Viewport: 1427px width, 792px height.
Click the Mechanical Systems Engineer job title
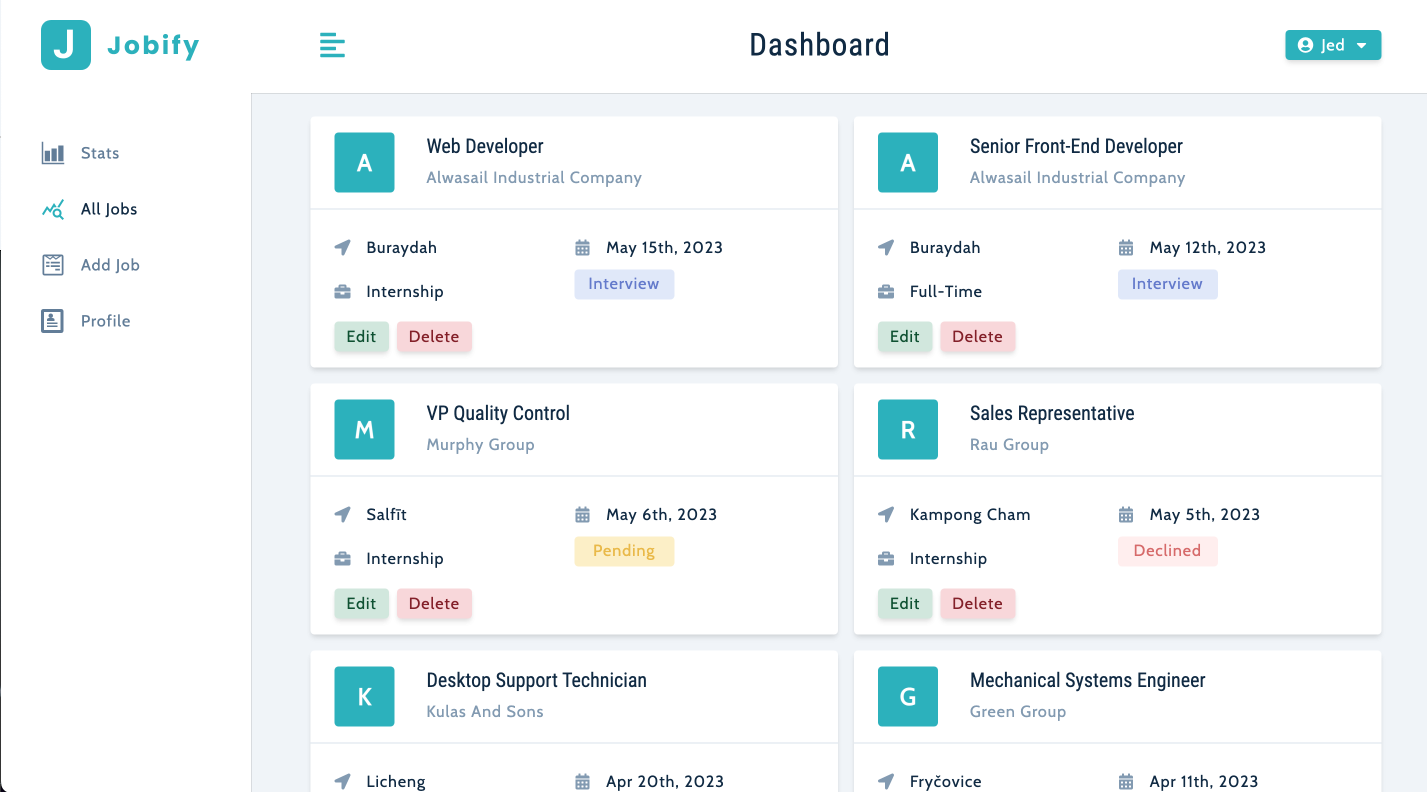pos(1087,681)
